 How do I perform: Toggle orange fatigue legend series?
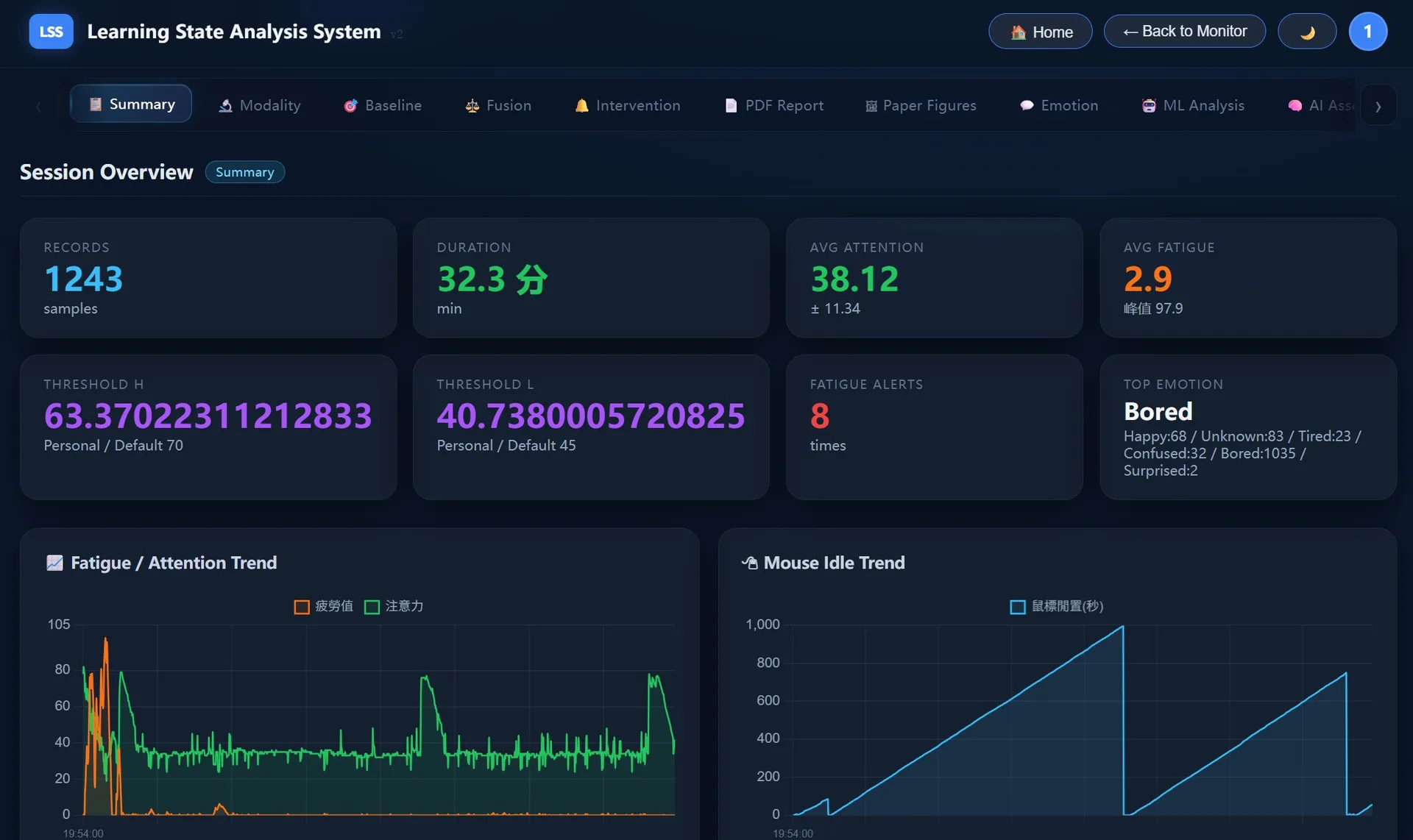pyautogui.click(x=302, y=607)
